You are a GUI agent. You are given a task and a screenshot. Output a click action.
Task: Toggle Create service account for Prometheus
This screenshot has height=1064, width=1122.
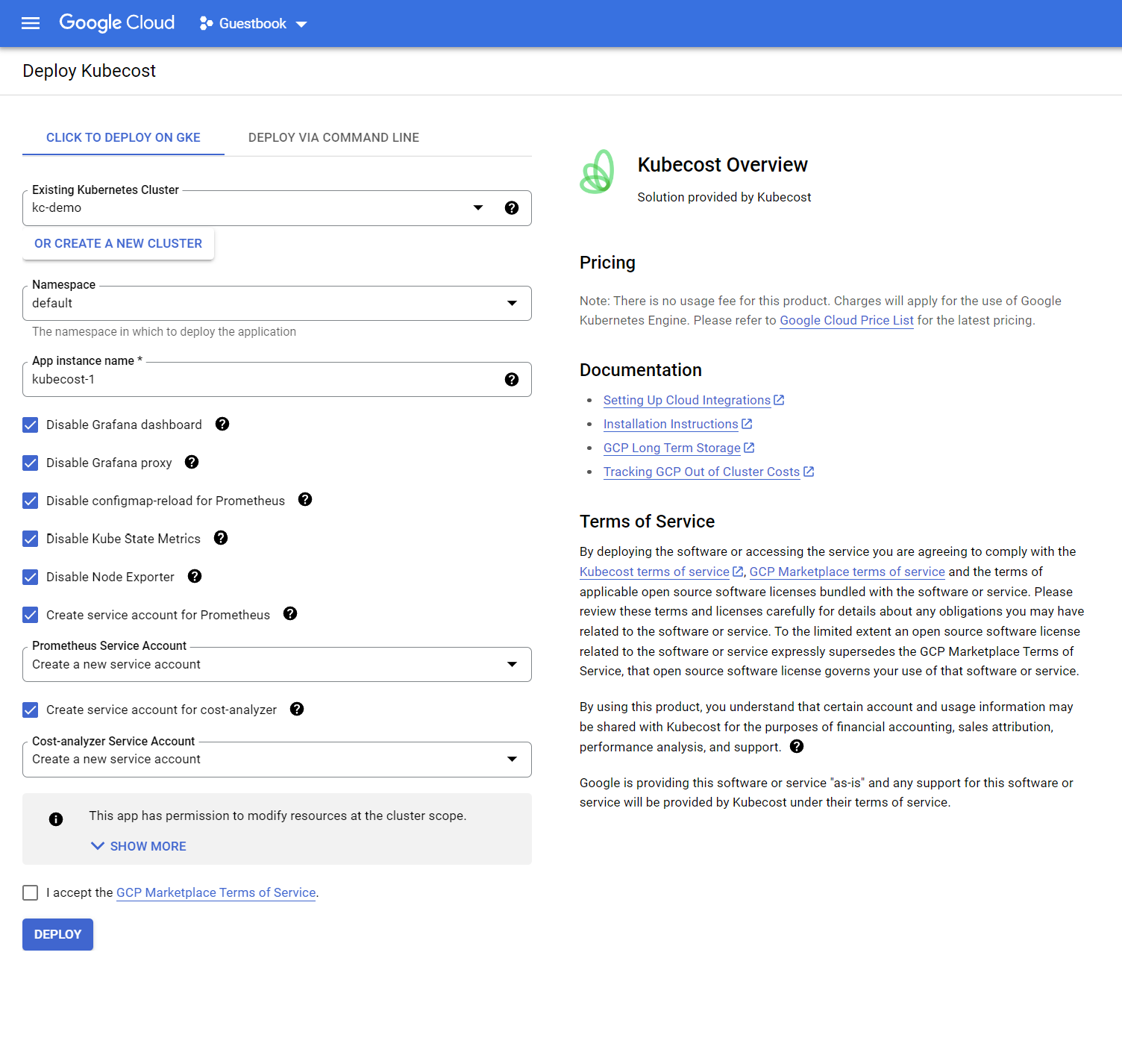click(x=31, y=615)
